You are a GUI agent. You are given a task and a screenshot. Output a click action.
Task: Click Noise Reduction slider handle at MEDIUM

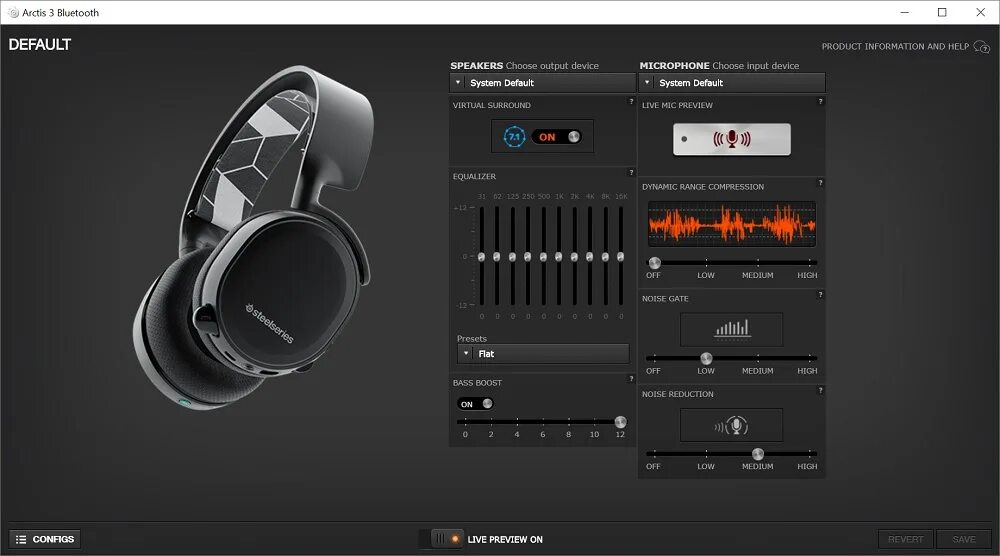click(758, 454)
